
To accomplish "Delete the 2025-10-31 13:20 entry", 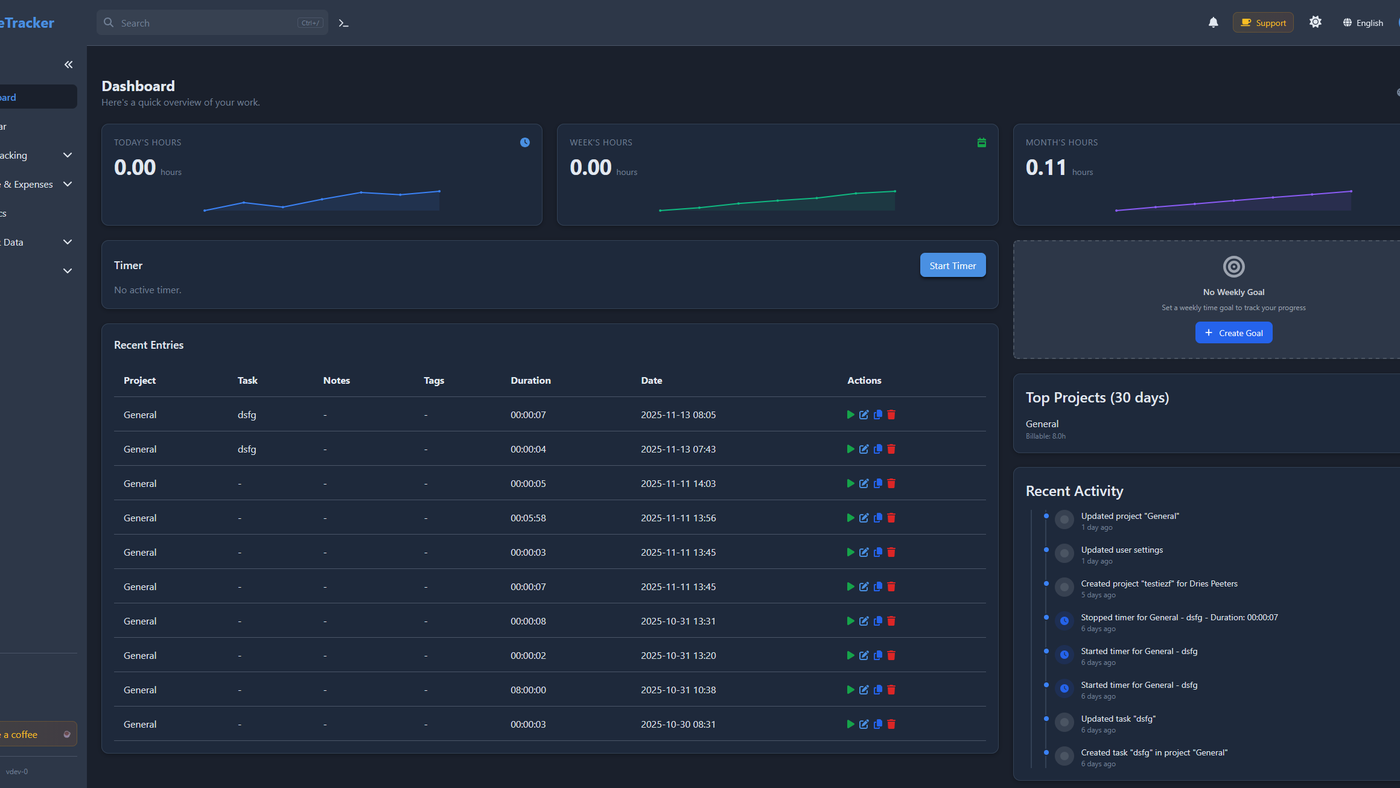I will point(891,655).
